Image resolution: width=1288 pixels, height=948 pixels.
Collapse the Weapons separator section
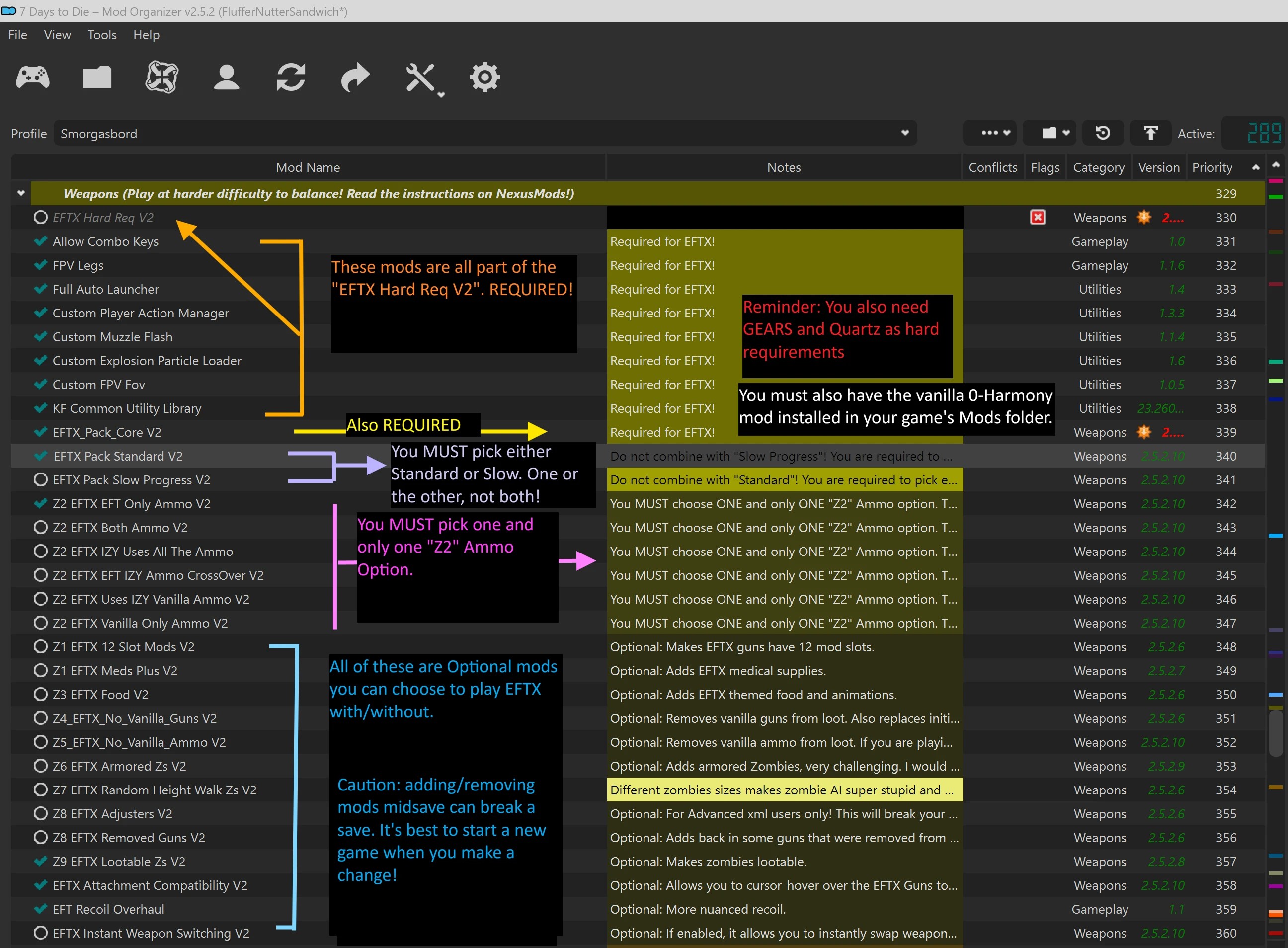click(x=21, y=193)
